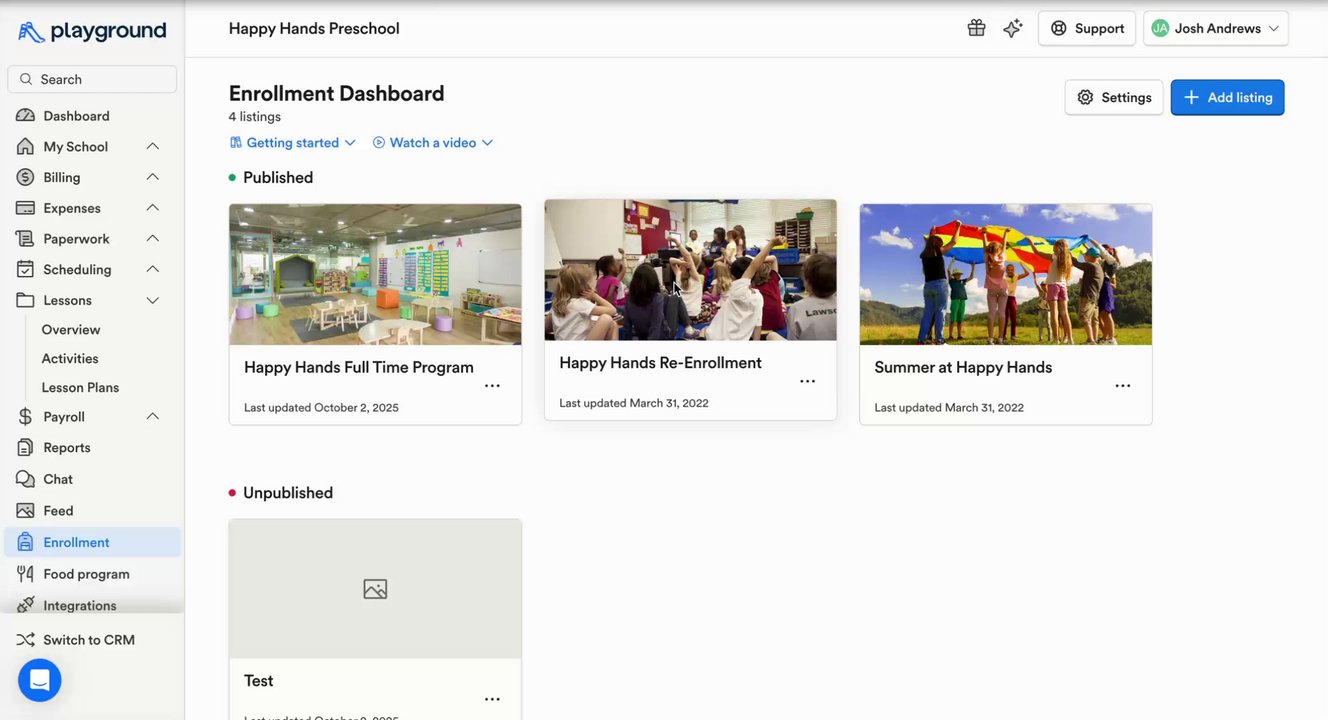Expand the Billing sidebar section
Viewport: 1328px width, 720px height.
(153, 177)
